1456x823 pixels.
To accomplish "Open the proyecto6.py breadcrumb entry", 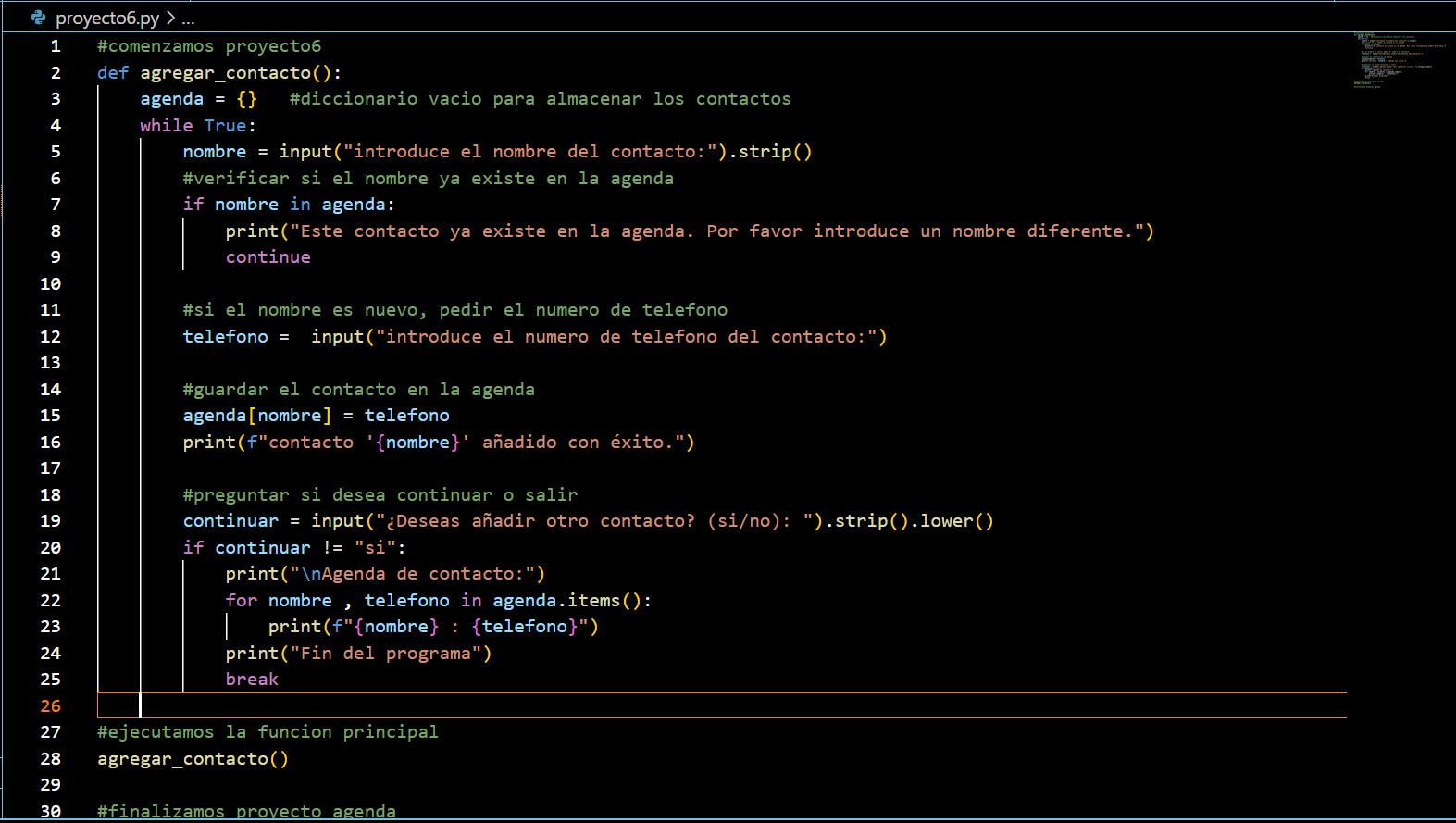I will click(x=107, y=18).
